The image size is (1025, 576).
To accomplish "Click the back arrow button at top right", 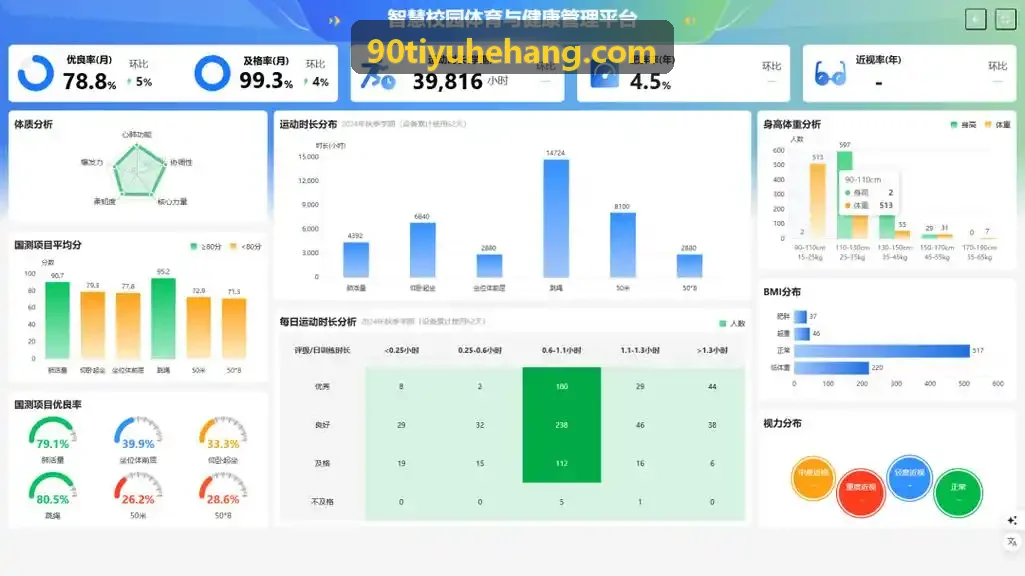I will point(975,19).
